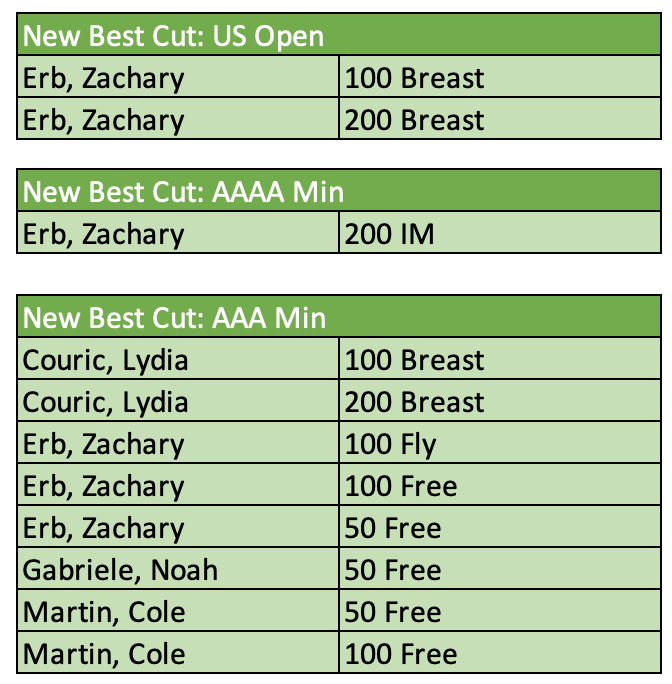Image resolution: width=672 pixels, height=684 pixels.
Task: Click 100 Breast cell under US Open
Action: (x=414, y=78)
